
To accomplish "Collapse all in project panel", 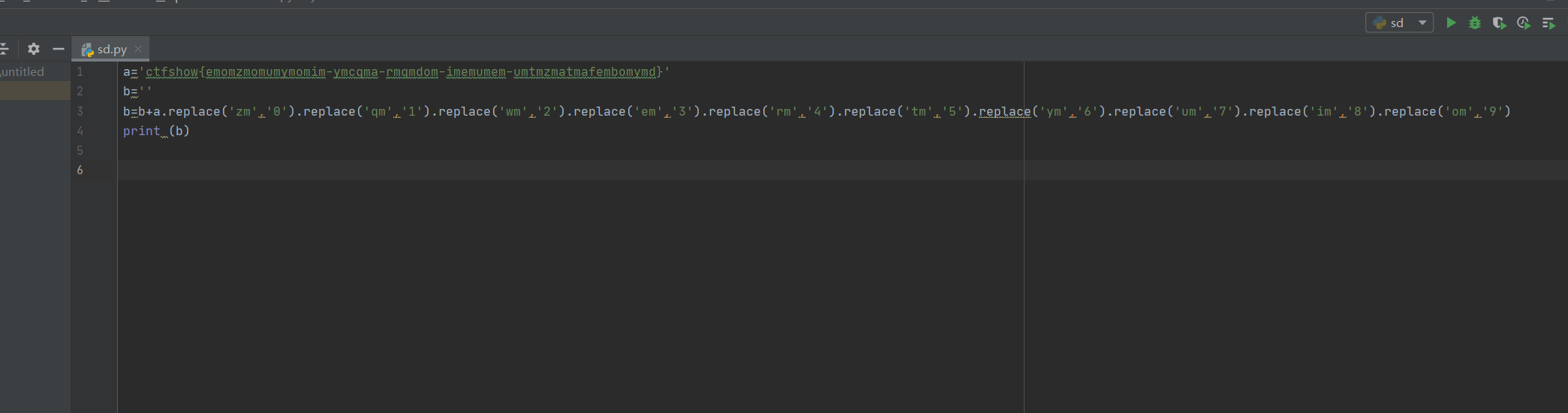I will tap(5, 49).
